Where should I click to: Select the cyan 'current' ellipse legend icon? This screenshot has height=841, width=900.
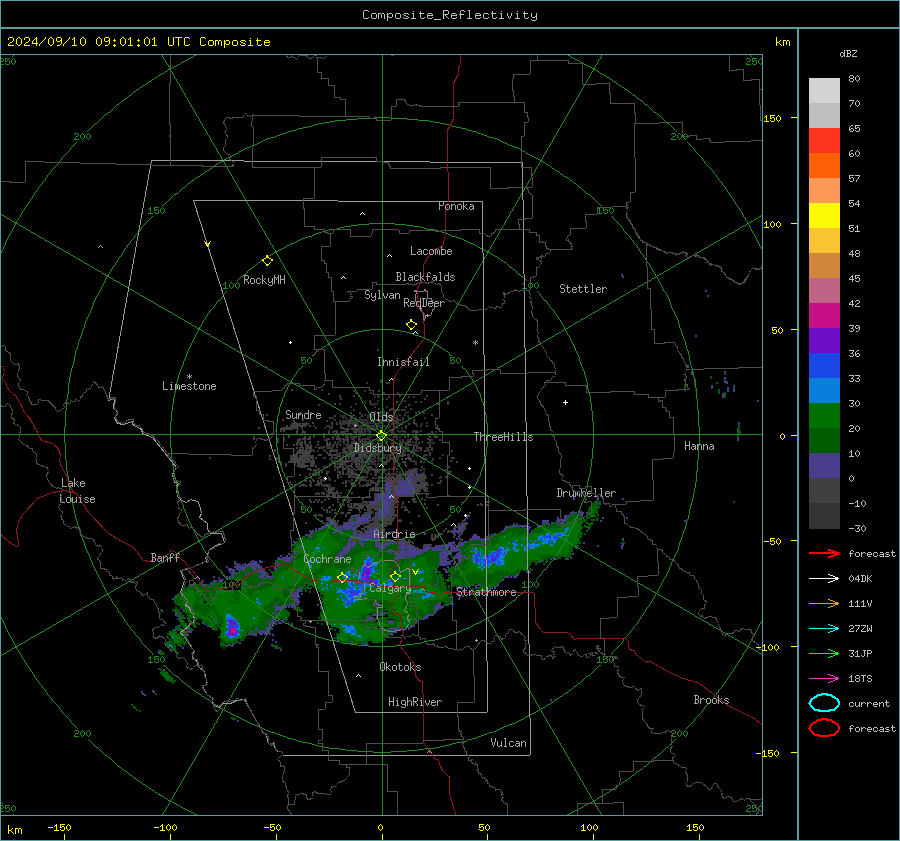[x=824, y=703]
